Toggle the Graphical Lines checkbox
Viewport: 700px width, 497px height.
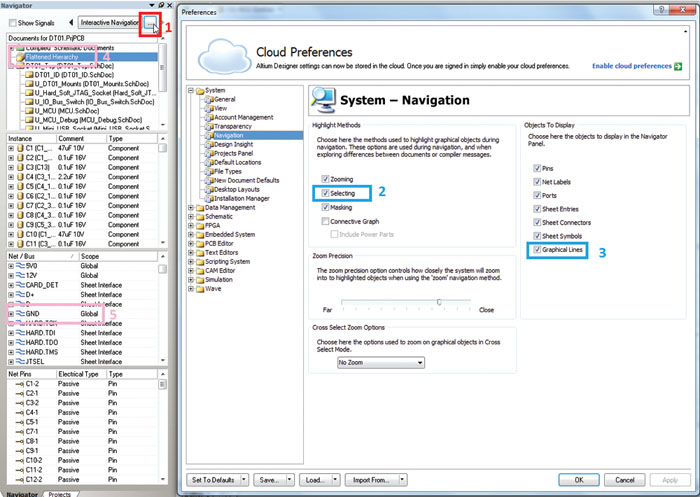(x=537, y=250)
